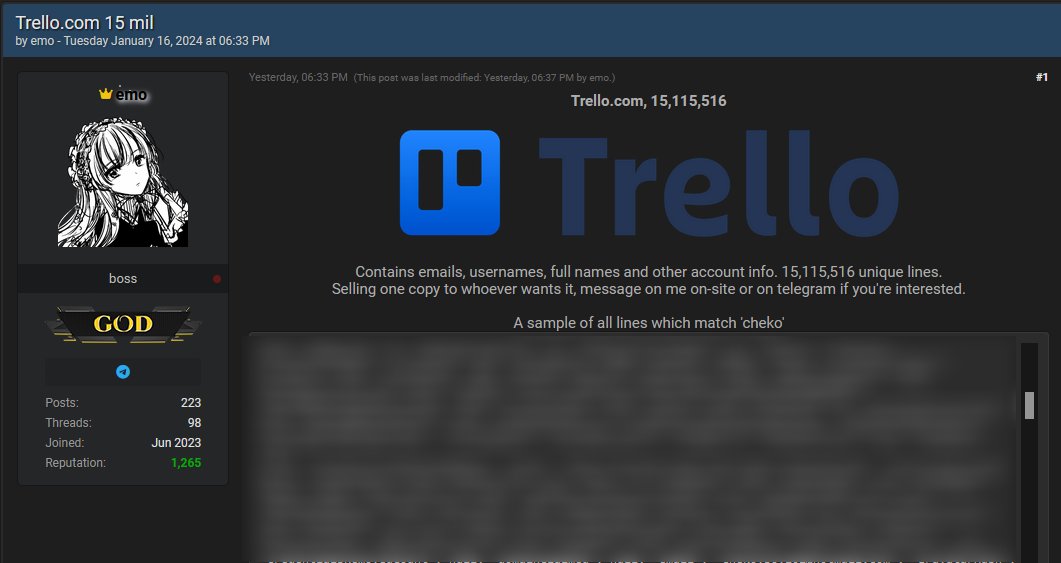Click the blue Trello logo icon
Image resolution: width=1061 pixels, height=563 pixels.
click(x=450, y=183)
